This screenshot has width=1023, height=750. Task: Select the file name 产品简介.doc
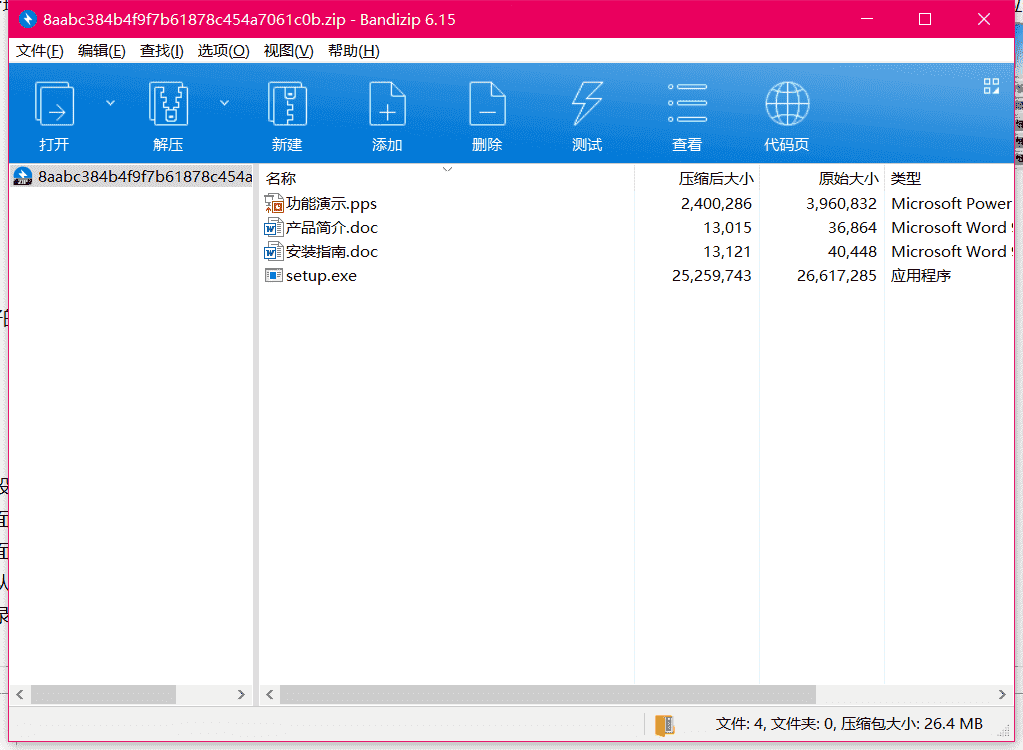point(332,228)
